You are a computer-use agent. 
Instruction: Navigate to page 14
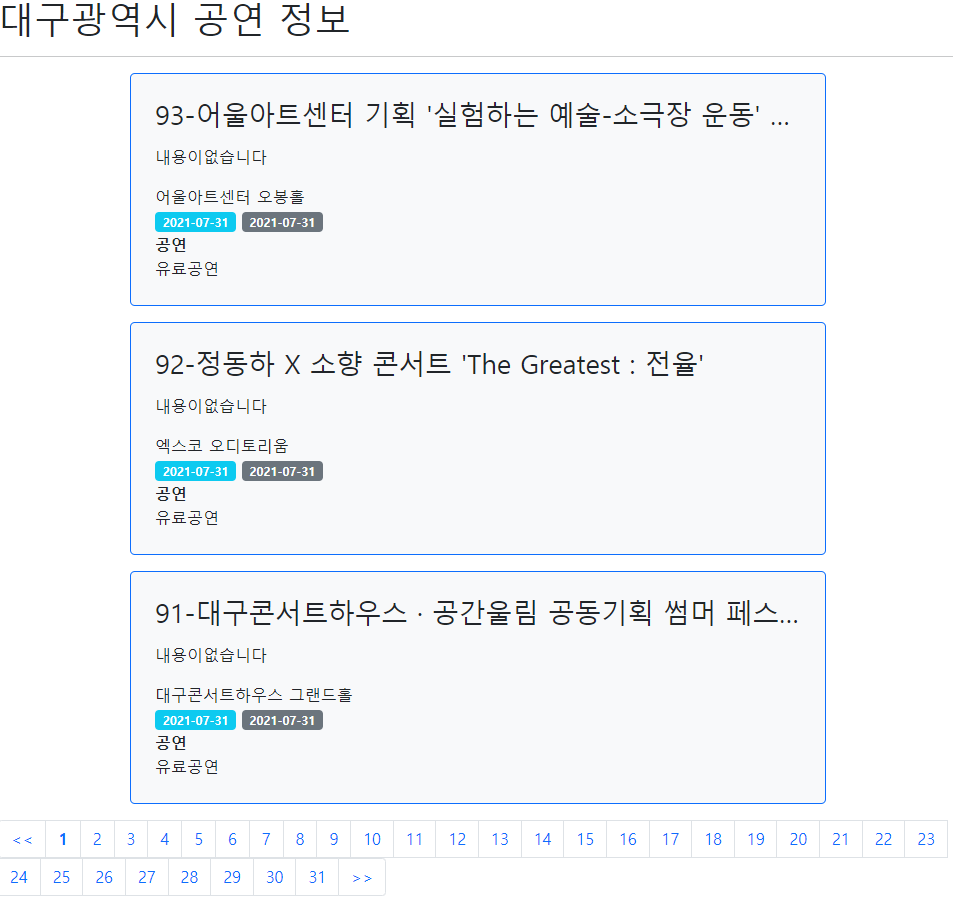[542, 839]
